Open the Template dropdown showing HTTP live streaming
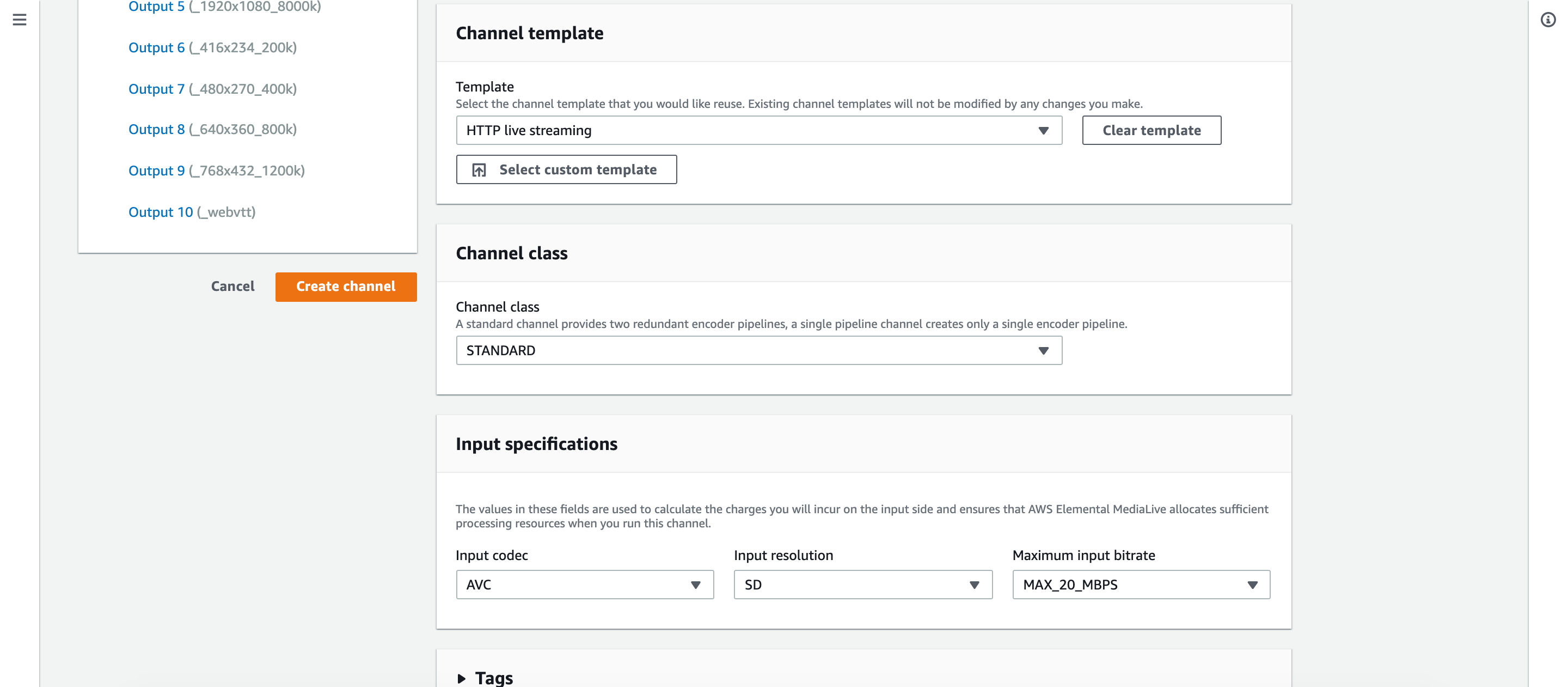The height and width of the screenshot is (687, 1568). pyautogui.click(x=758, y=130)
